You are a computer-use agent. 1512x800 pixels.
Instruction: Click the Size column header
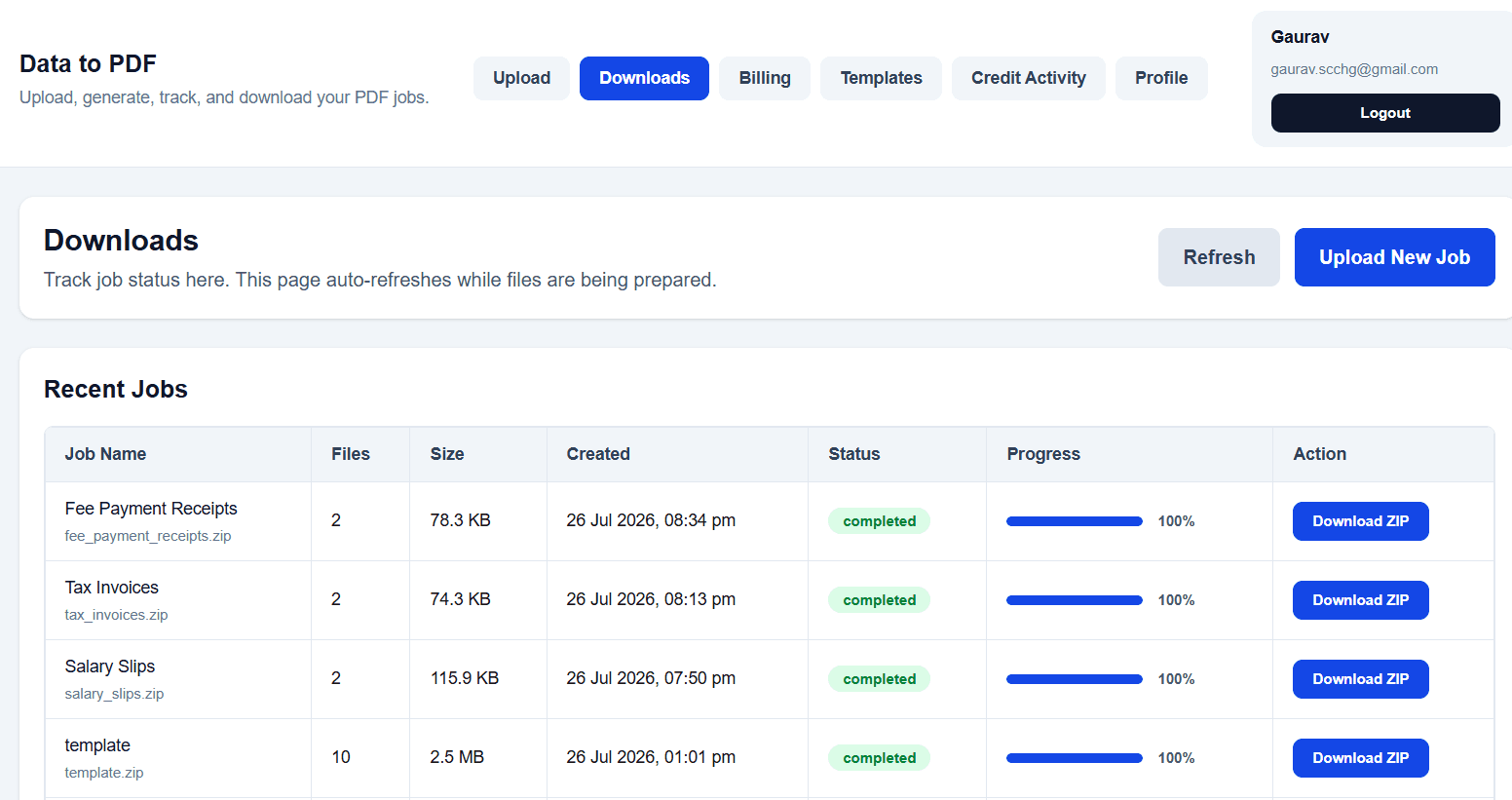(447, 454)
